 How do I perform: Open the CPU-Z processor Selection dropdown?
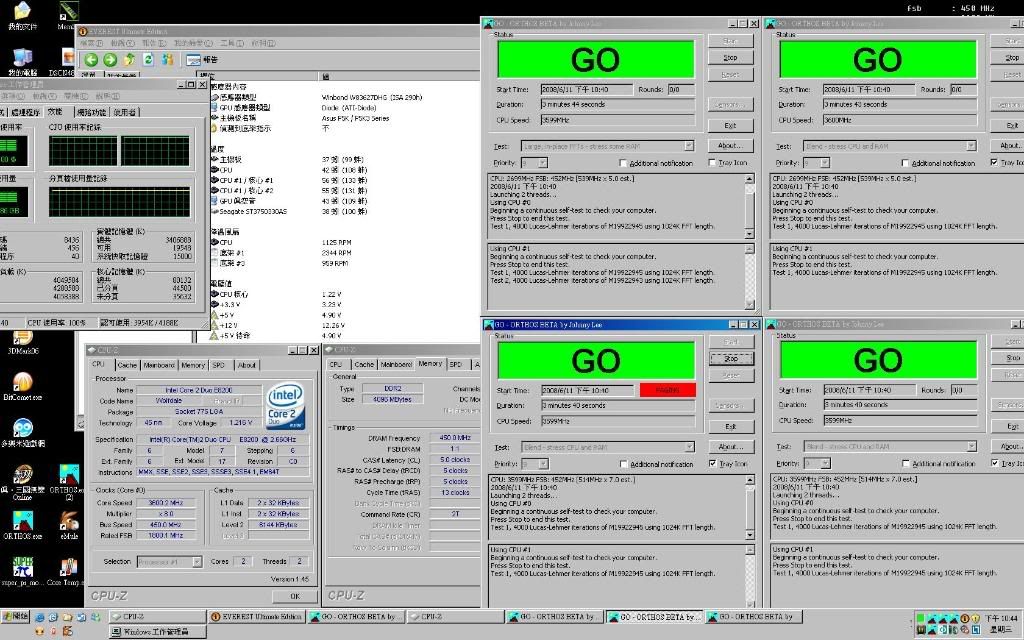(x=197, y=562)
